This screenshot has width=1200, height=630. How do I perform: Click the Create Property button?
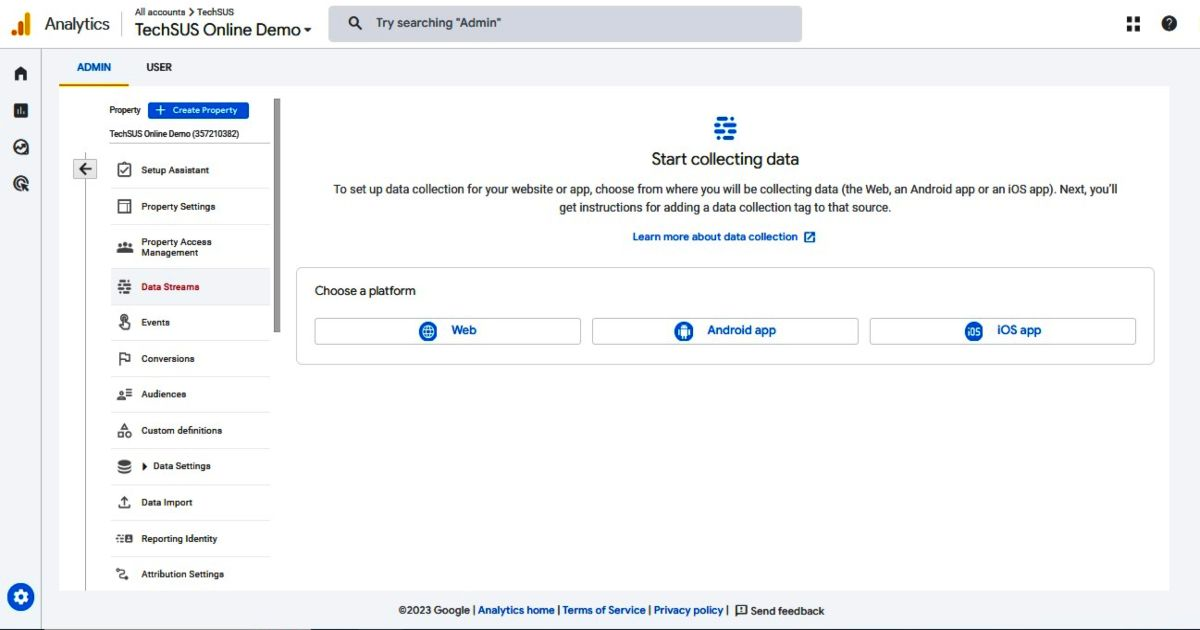click(x=198, y=110)
